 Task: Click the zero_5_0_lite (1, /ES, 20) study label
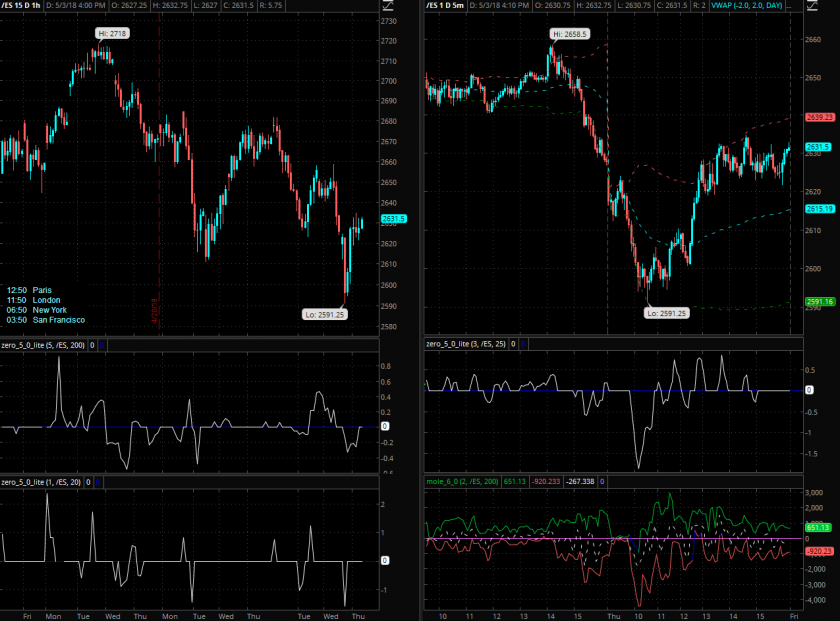pos(41,482)
